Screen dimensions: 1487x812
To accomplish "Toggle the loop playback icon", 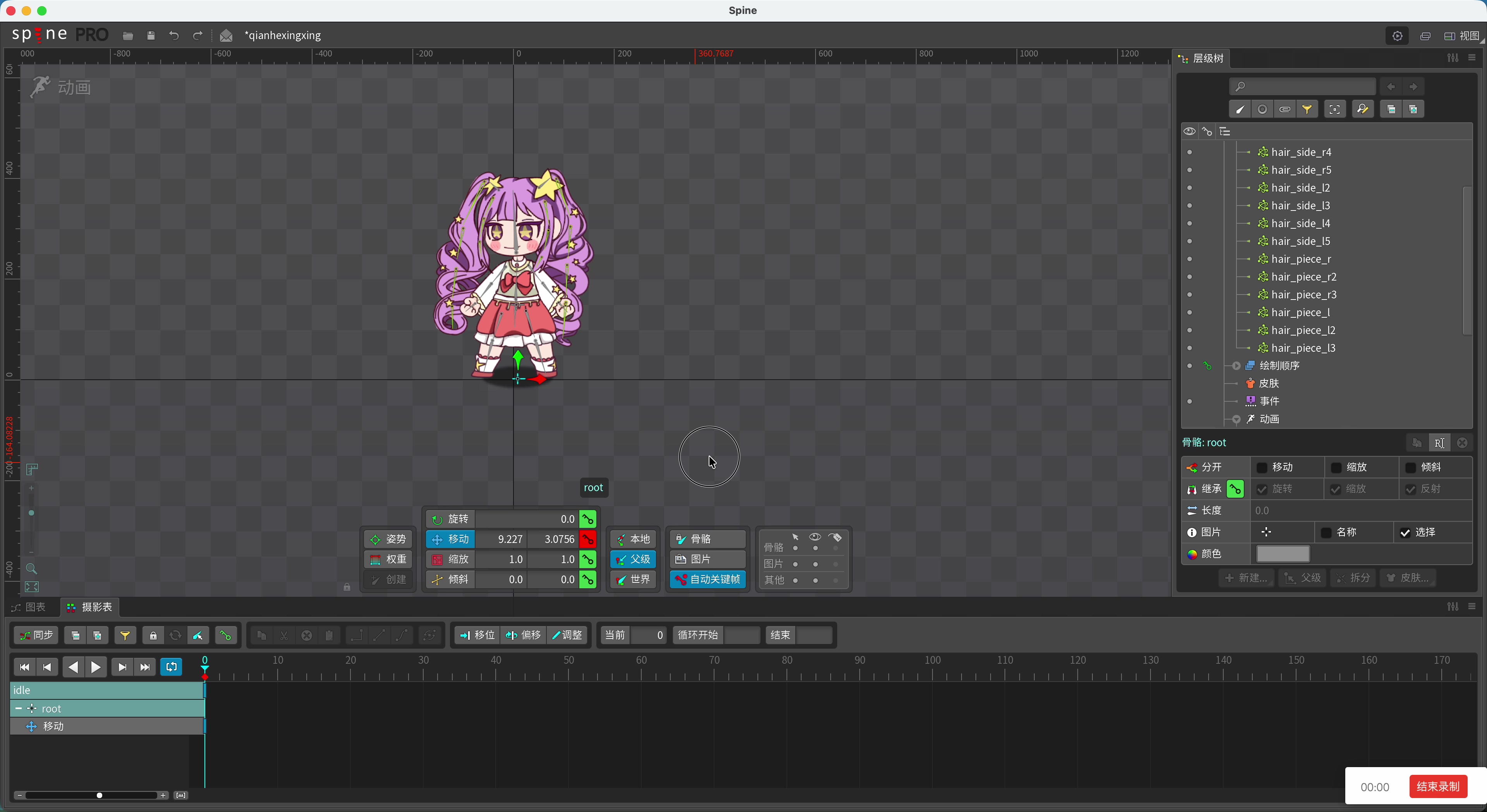I will [x=172, y=667].
